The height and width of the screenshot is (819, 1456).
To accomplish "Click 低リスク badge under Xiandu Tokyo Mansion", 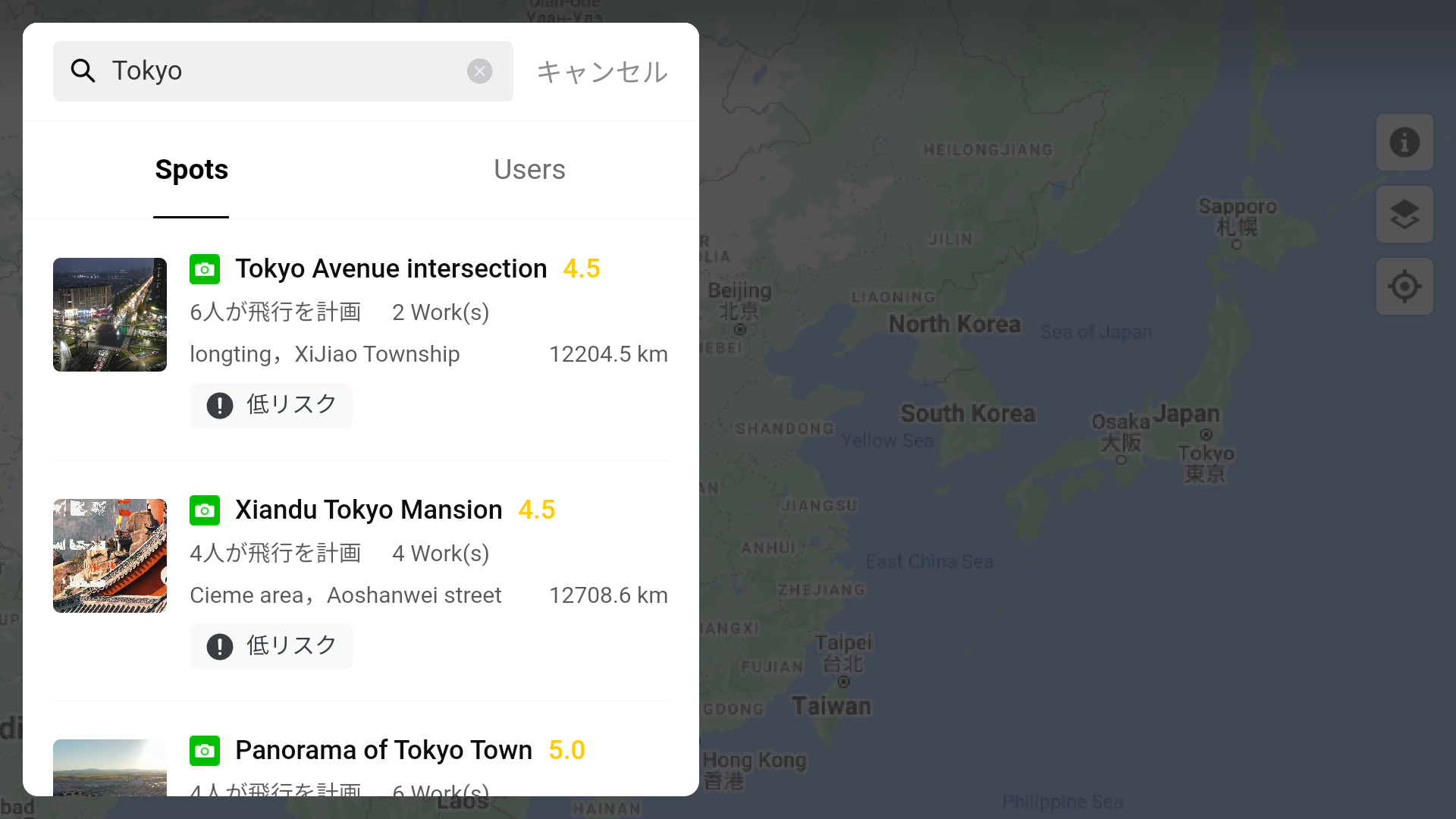I will (271, 647).
